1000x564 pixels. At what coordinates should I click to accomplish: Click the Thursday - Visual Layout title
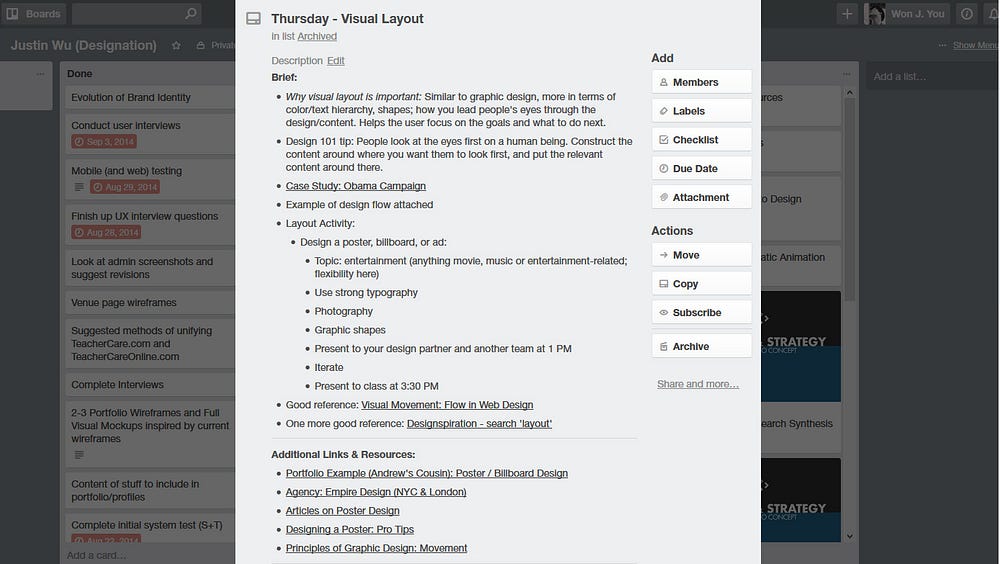(x=347, y=19)
